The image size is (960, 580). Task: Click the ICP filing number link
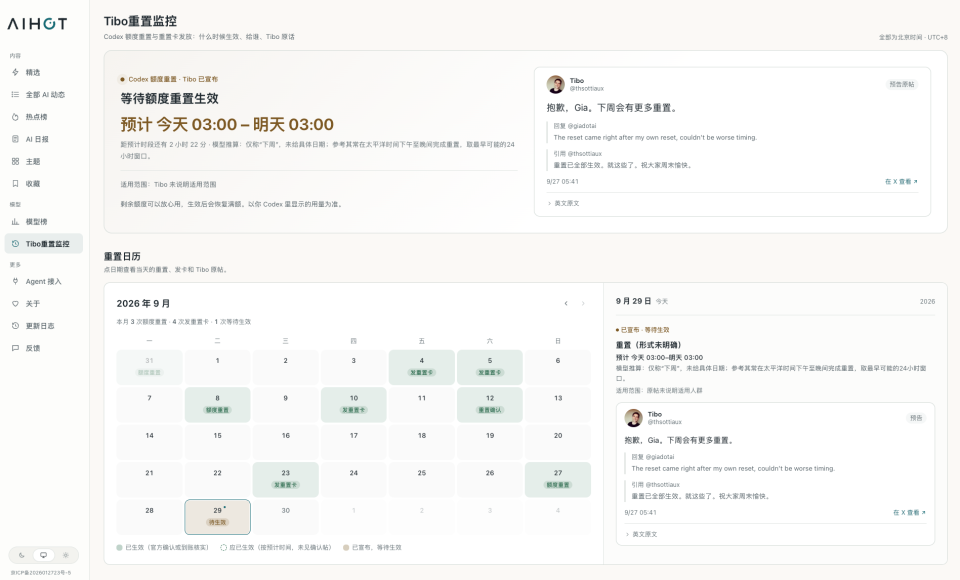pyautogui.click(x=40, y=573)
